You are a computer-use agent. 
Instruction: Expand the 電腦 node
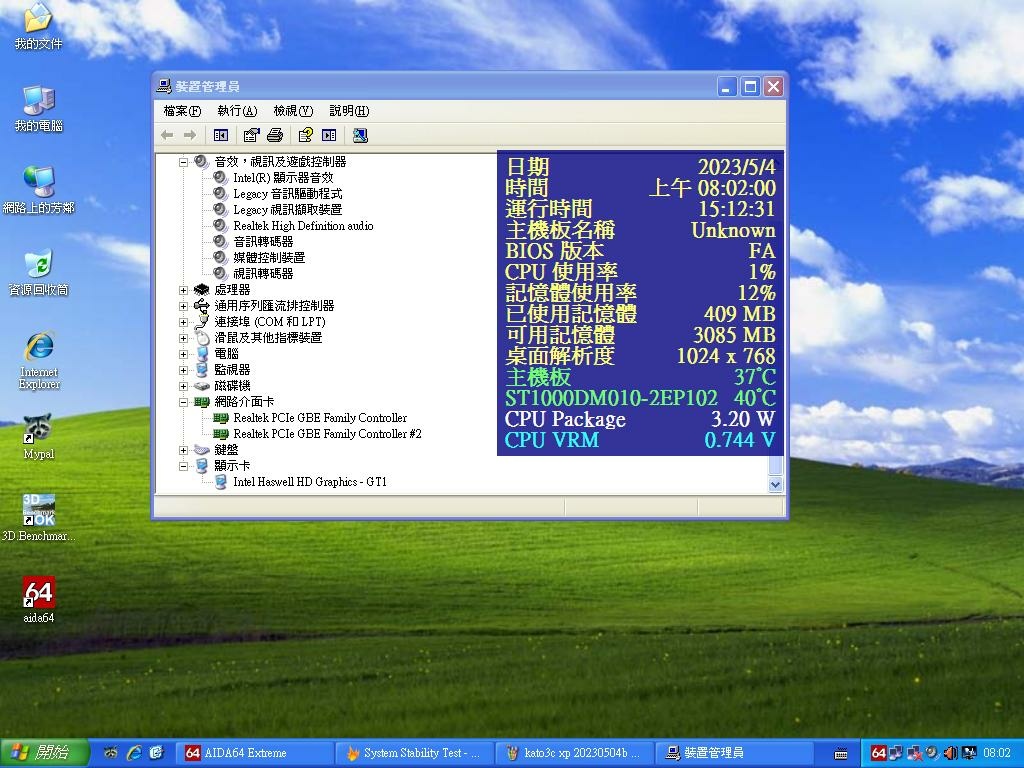point(184,354)
